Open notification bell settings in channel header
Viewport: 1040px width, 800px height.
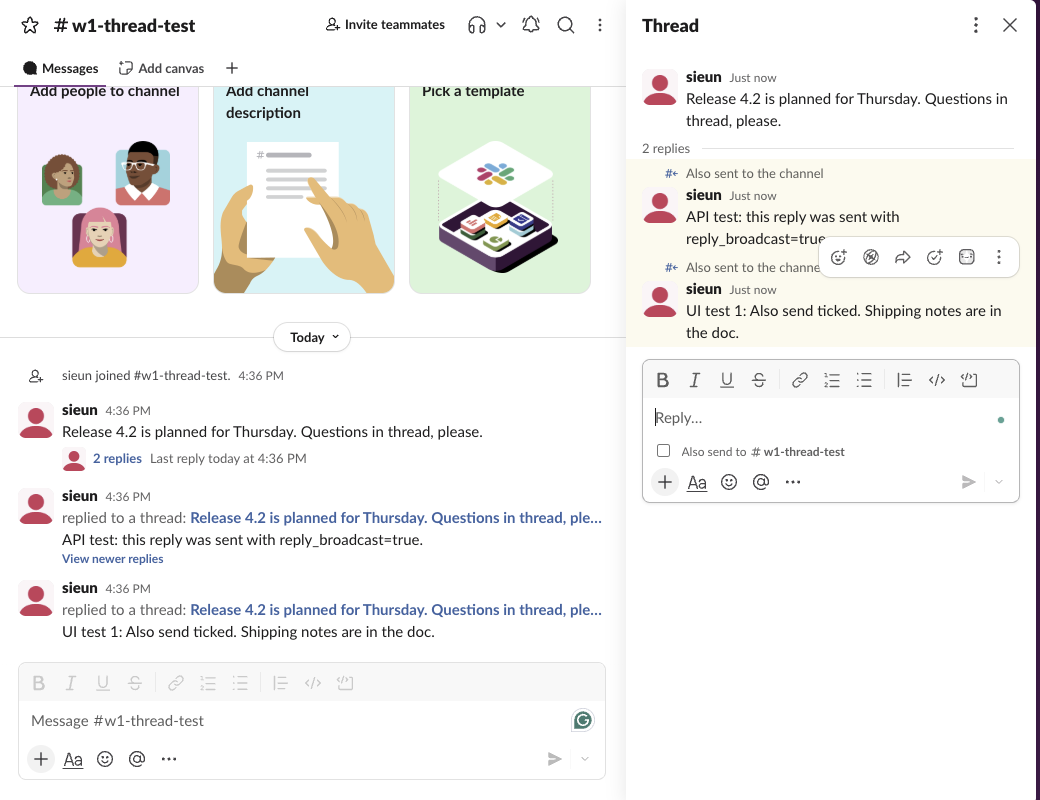531,25
